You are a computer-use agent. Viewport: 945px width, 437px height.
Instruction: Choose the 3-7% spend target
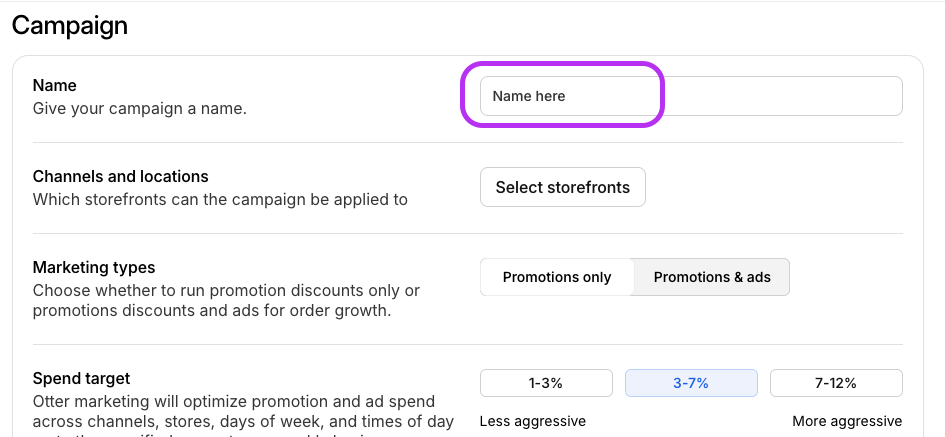pyautogui.click(x=691, y=383)
